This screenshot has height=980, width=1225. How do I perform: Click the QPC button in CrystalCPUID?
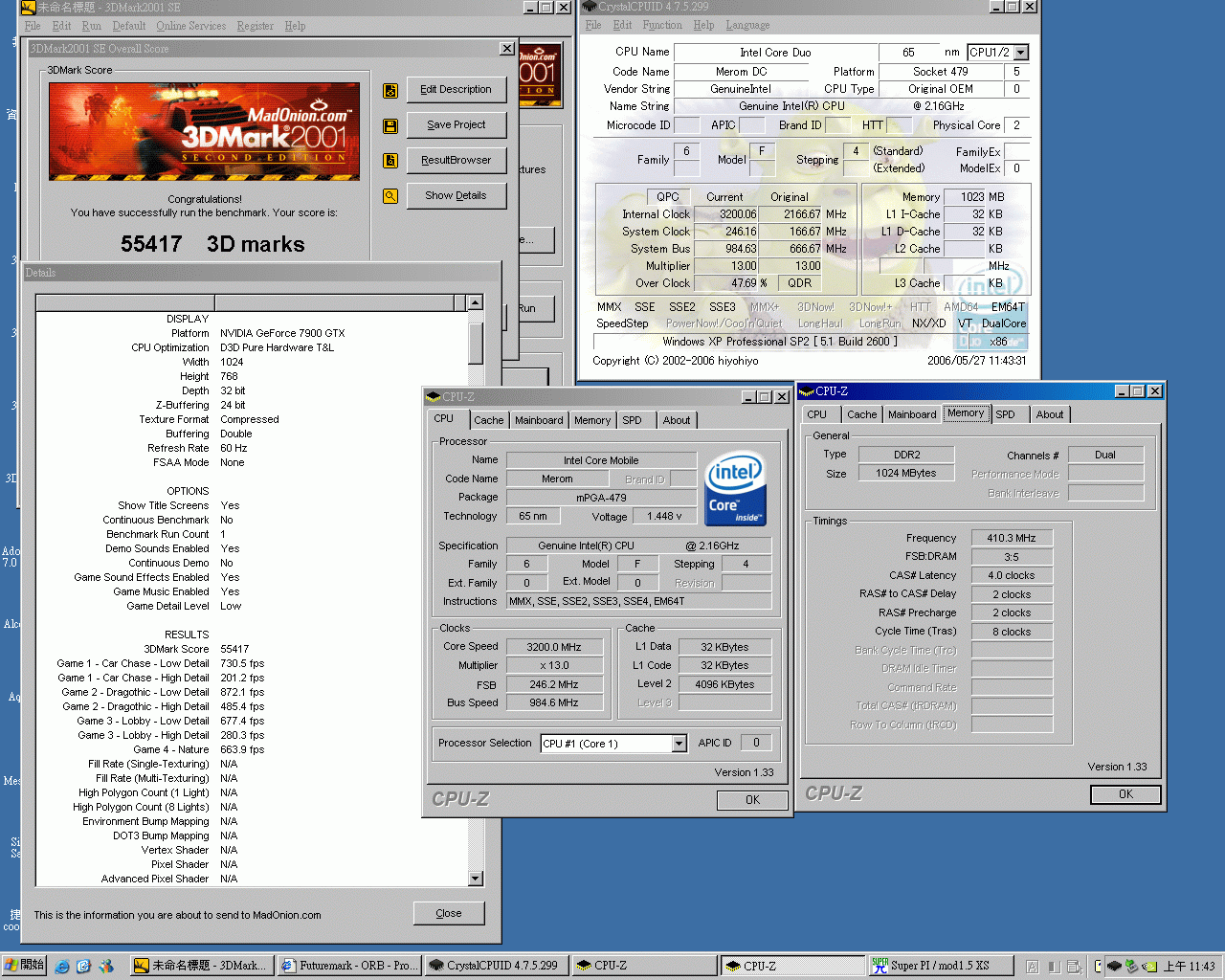coord(667,197)
